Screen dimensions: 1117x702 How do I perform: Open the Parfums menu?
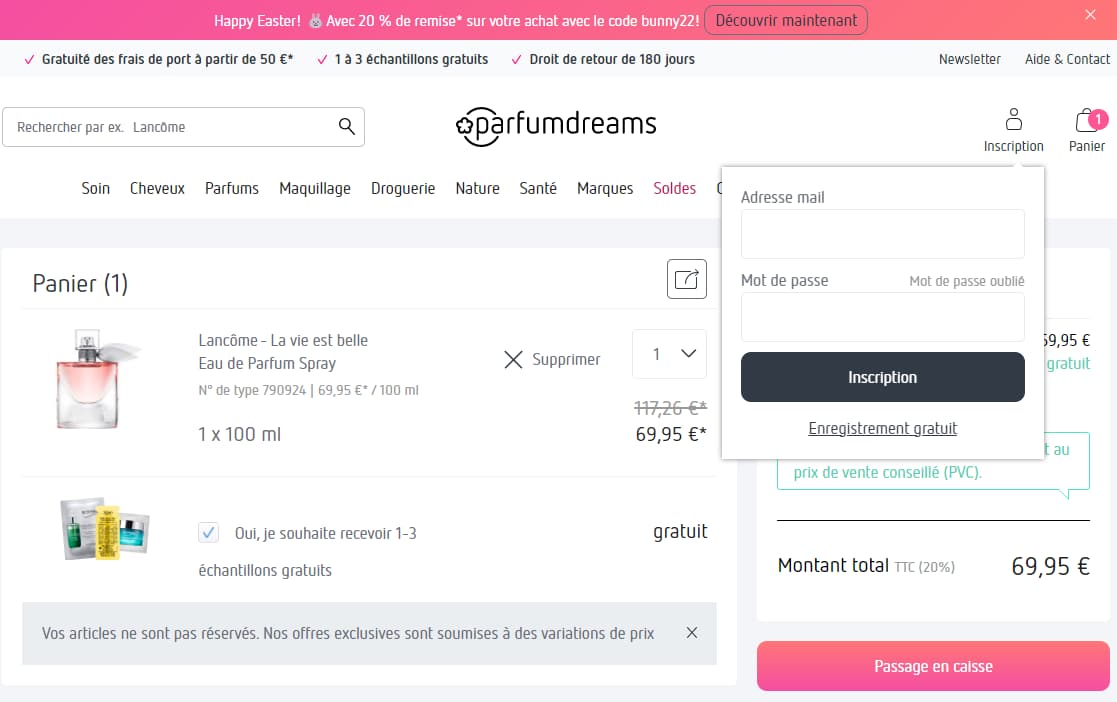(232, 188)
